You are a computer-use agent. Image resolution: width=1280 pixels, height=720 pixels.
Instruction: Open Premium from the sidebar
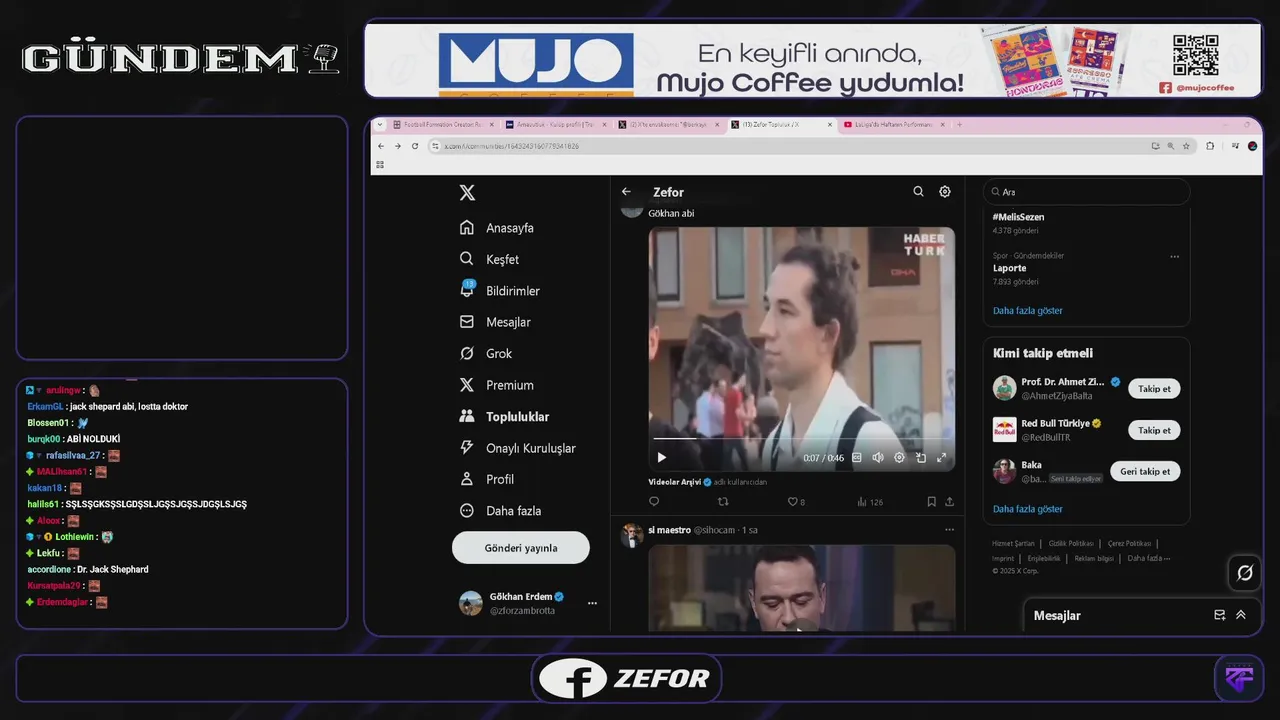[496, 385]
